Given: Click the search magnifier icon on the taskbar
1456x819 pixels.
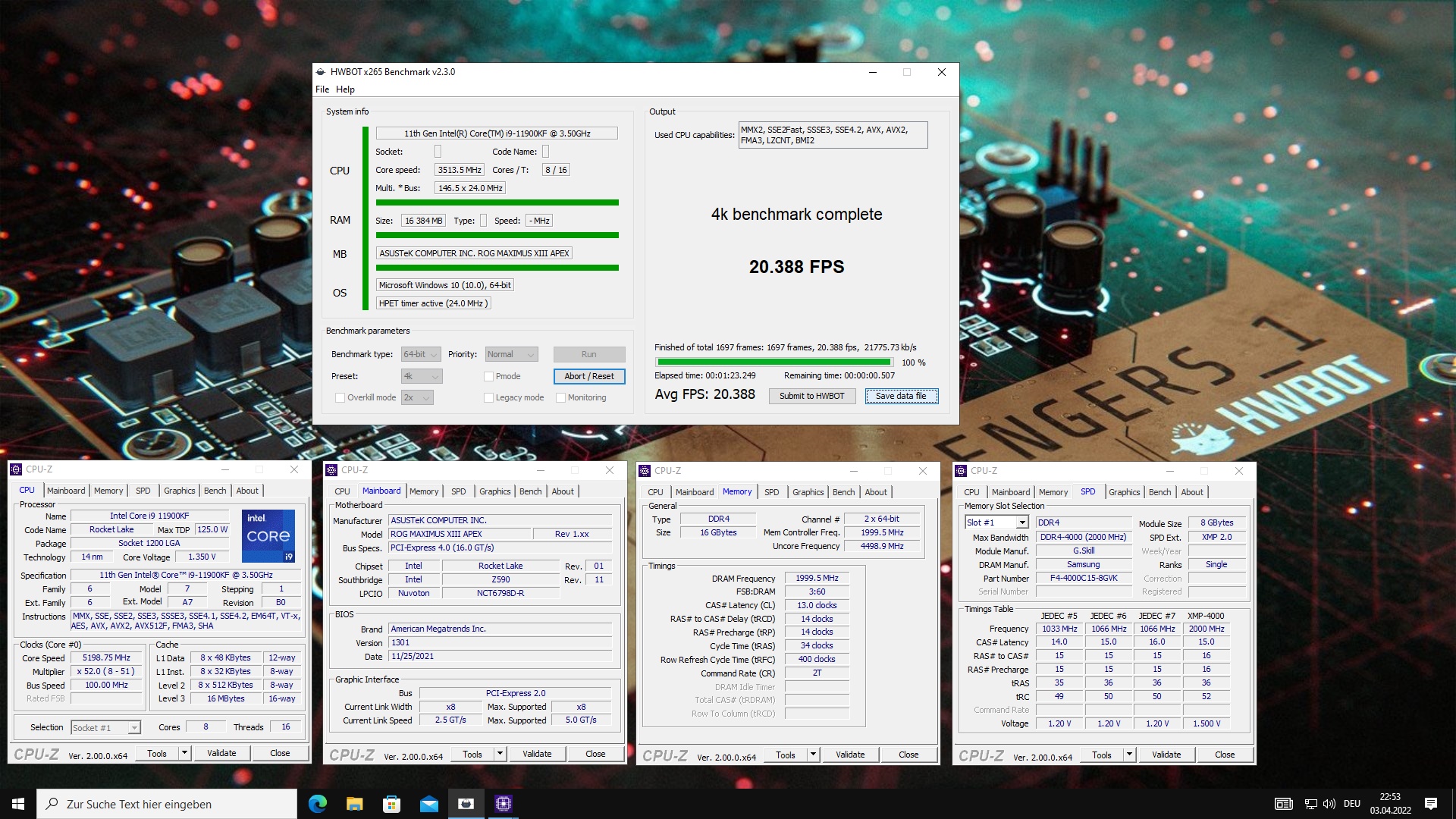Looking at the screenshot, I should pos(52,804).
